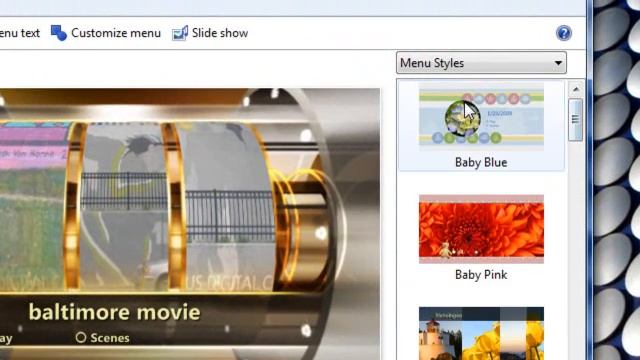
Task: Click the Customize menu icon
Action: [59, 33]
